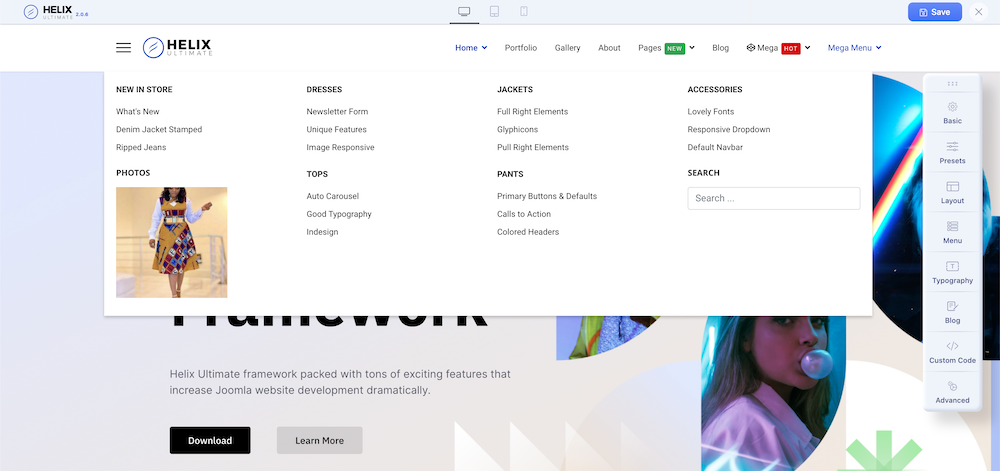1000x471 pixels.
Task: Open the Unique Features link
Action: click(336, 129)
